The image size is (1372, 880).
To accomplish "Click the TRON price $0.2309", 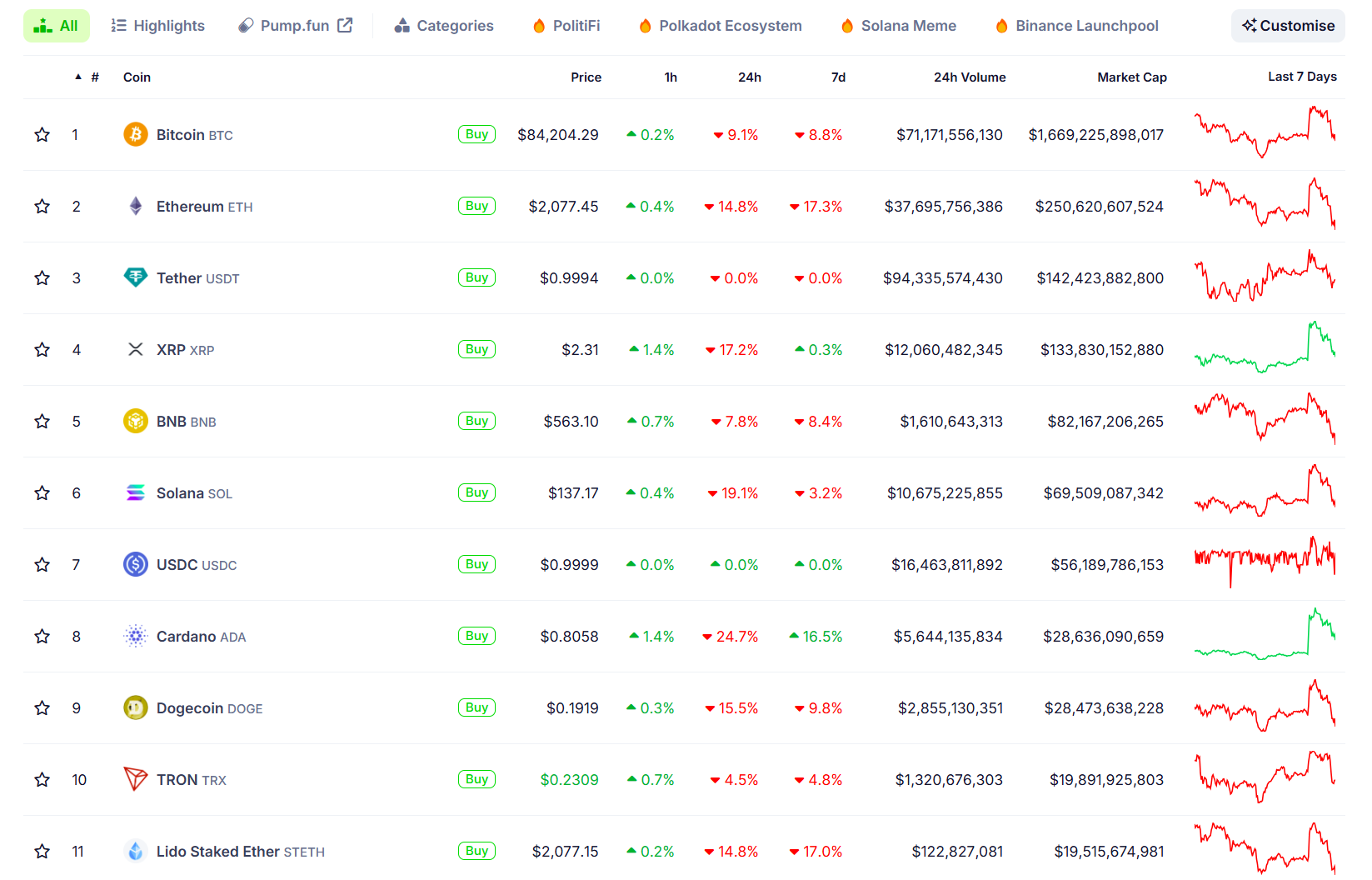I will point(570,780).
